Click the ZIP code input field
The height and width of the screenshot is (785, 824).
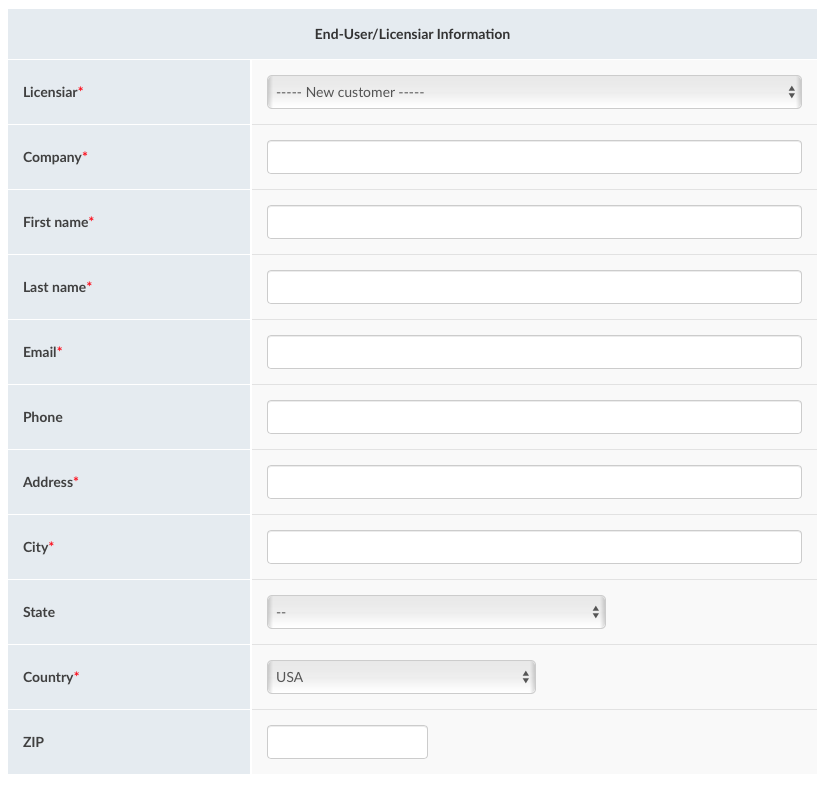347,742
